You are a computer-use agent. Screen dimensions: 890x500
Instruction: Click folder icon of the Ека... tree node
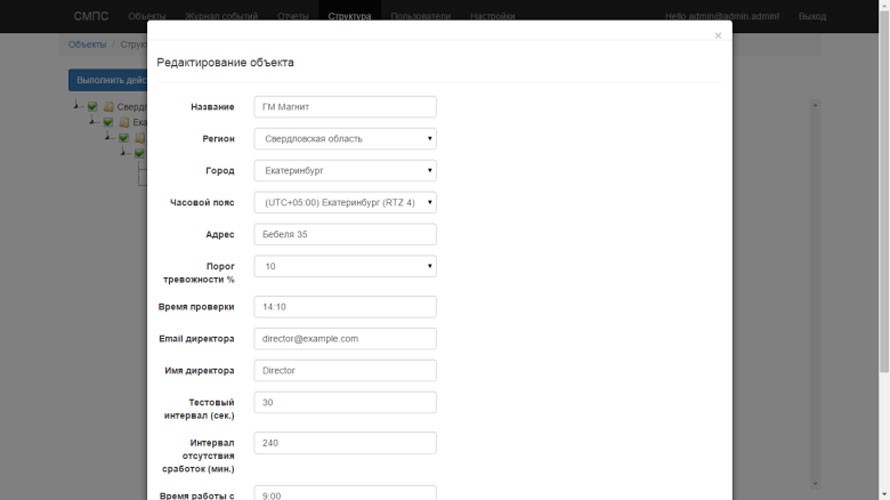click(124, 122)
